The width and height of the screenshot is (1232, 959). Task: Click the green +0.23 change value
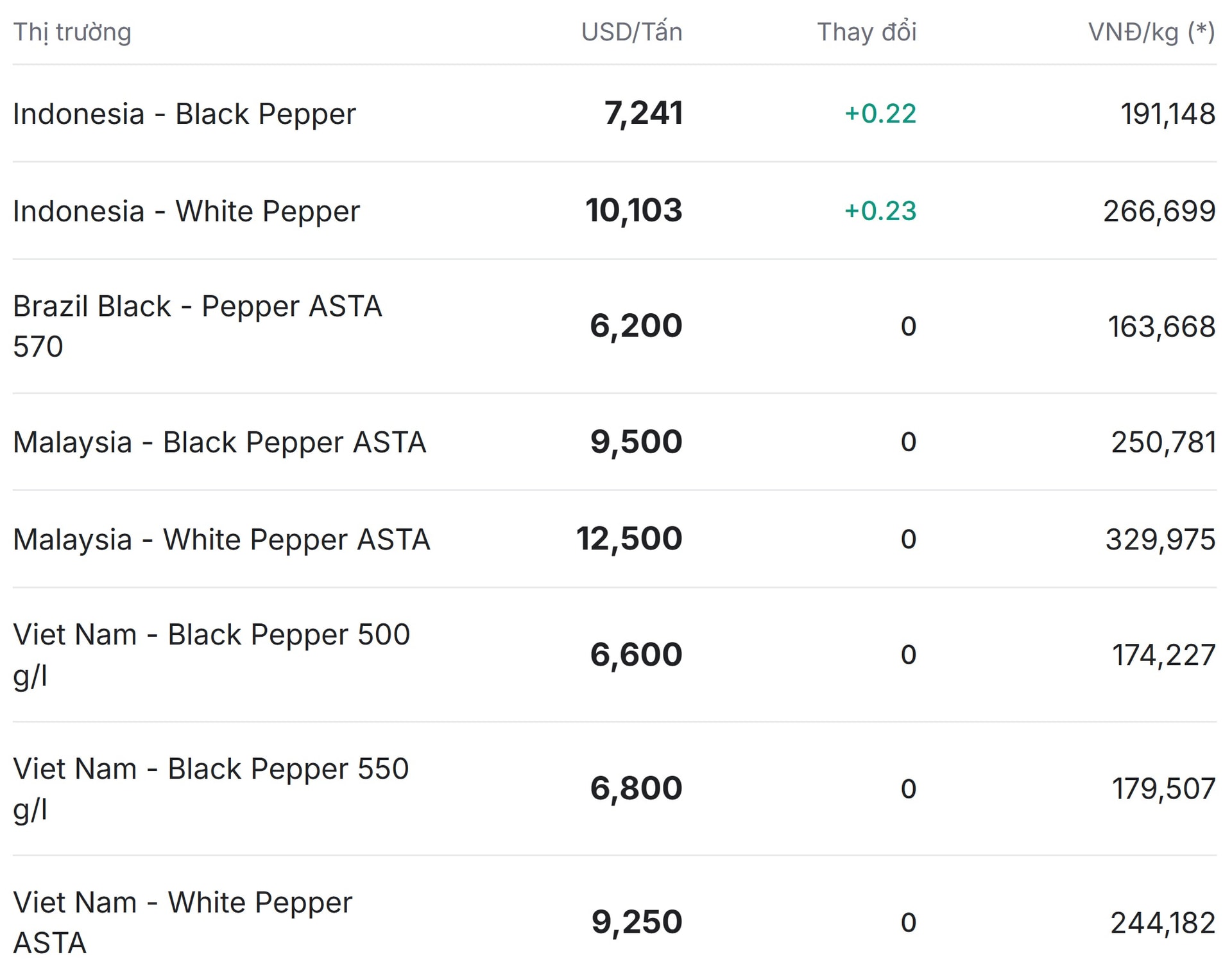(880, 211)
